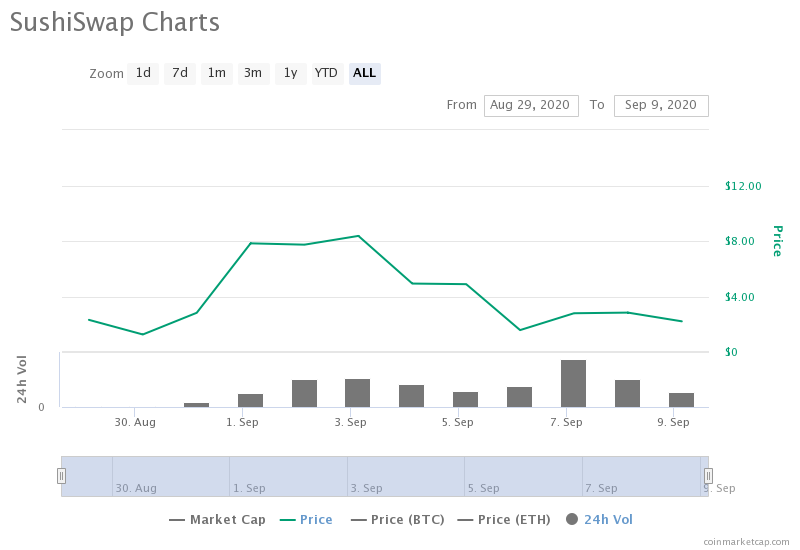The height and width of the screenshot is (550, 800).
Task: Click the To date field Sep 9, 2020
Action: pyautogui.click(x=661, y=106)
